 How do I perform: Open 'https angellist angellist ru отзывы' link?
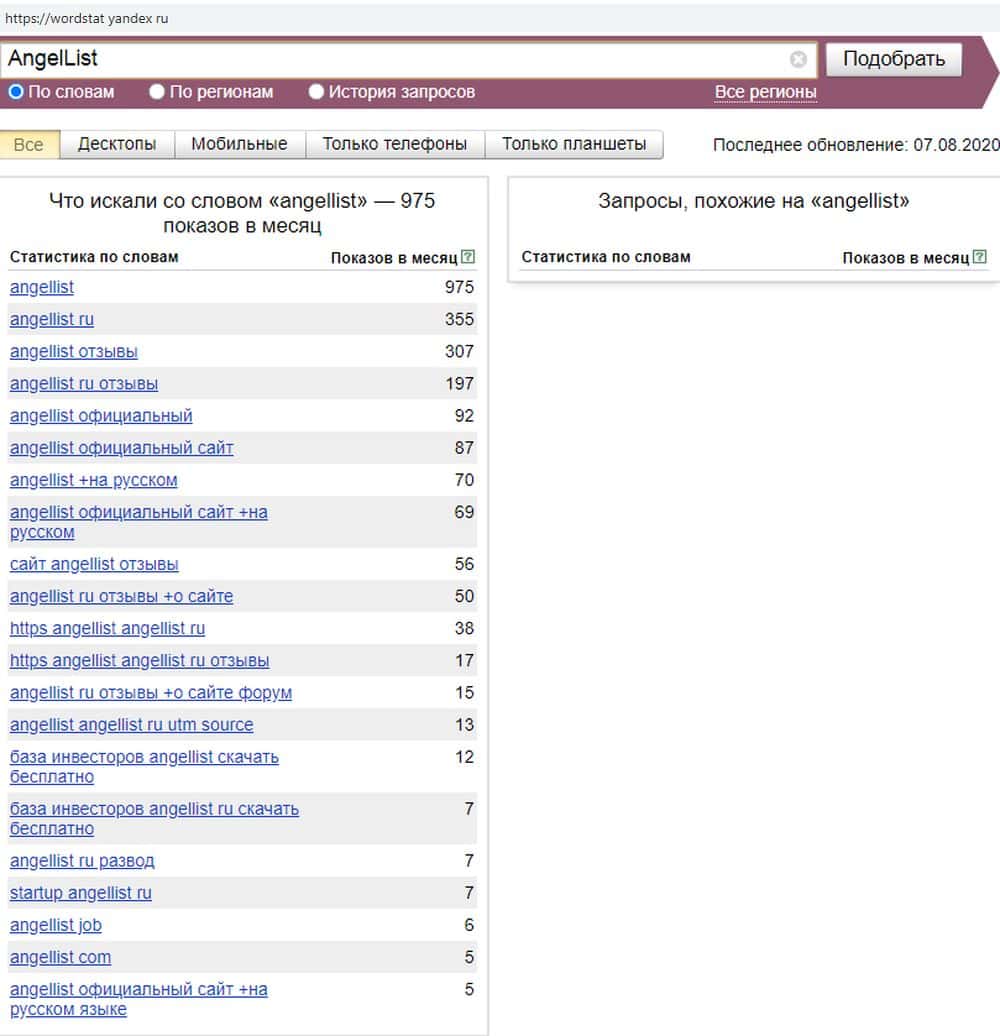point(139,661)
